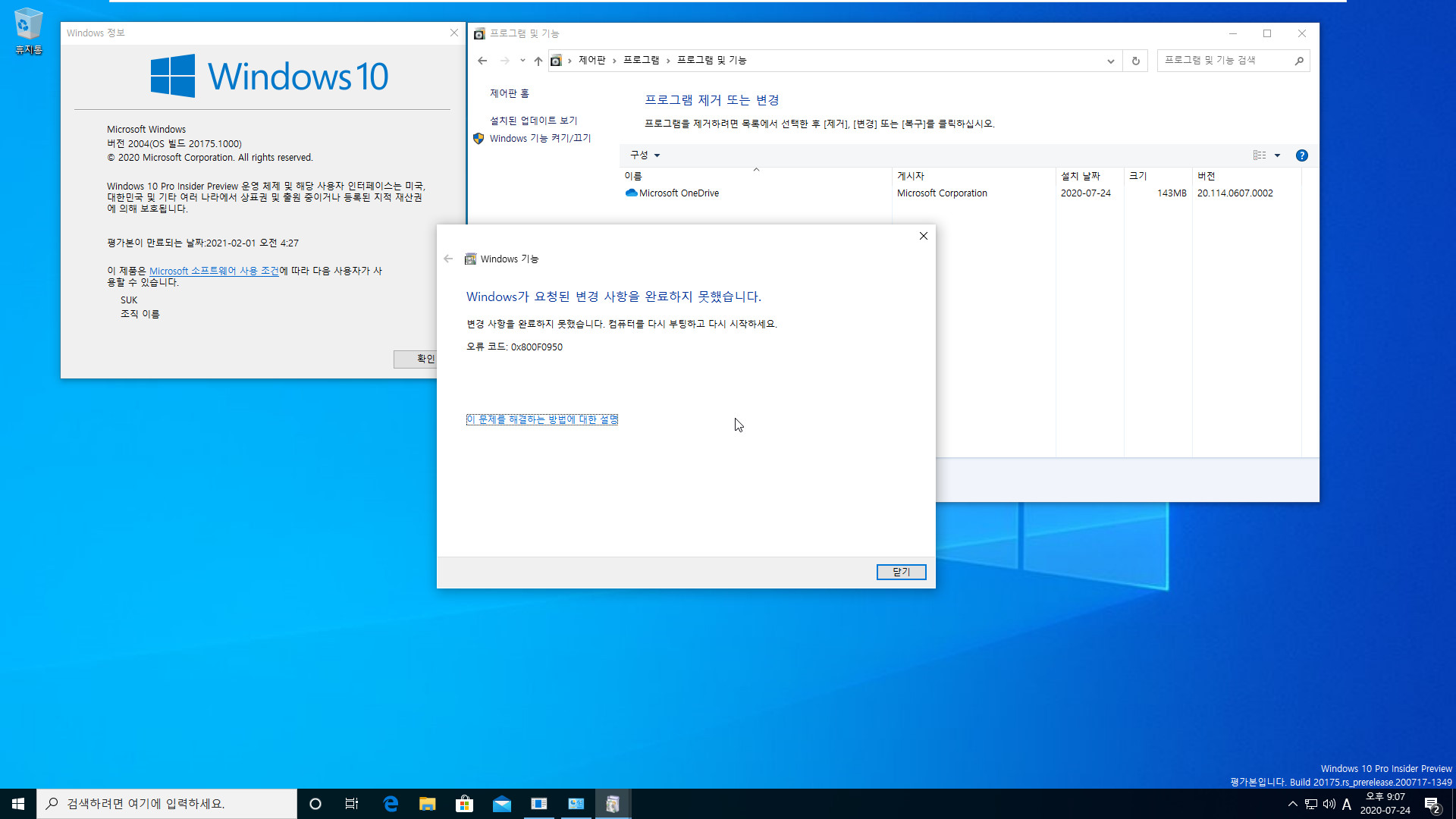The height and width of the screenshot is (819, 1456).
Task: Open Cortana from the taskbar circle icon
Action: pos(315,804)
